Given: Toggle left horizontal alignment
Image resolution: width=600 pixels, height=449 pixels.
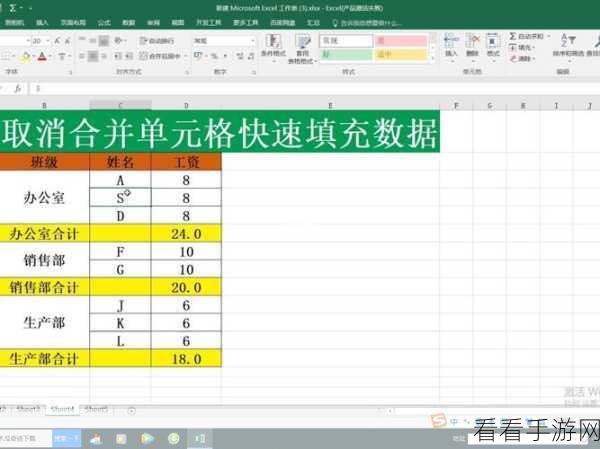Looking at the screenshot, I should tap(82, 56).
